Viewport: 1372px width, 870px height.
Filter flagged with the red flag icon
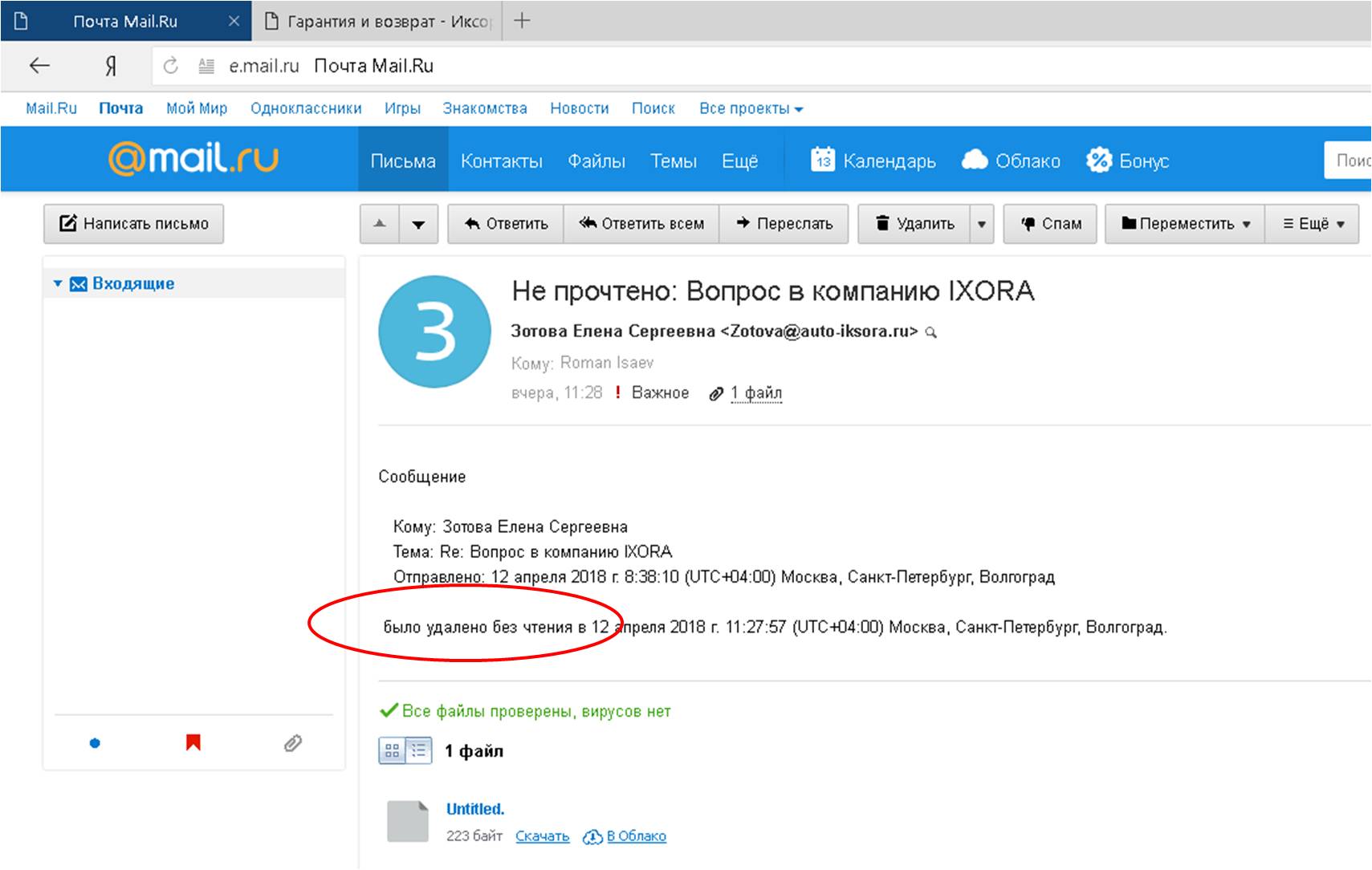tap(193, 742)
